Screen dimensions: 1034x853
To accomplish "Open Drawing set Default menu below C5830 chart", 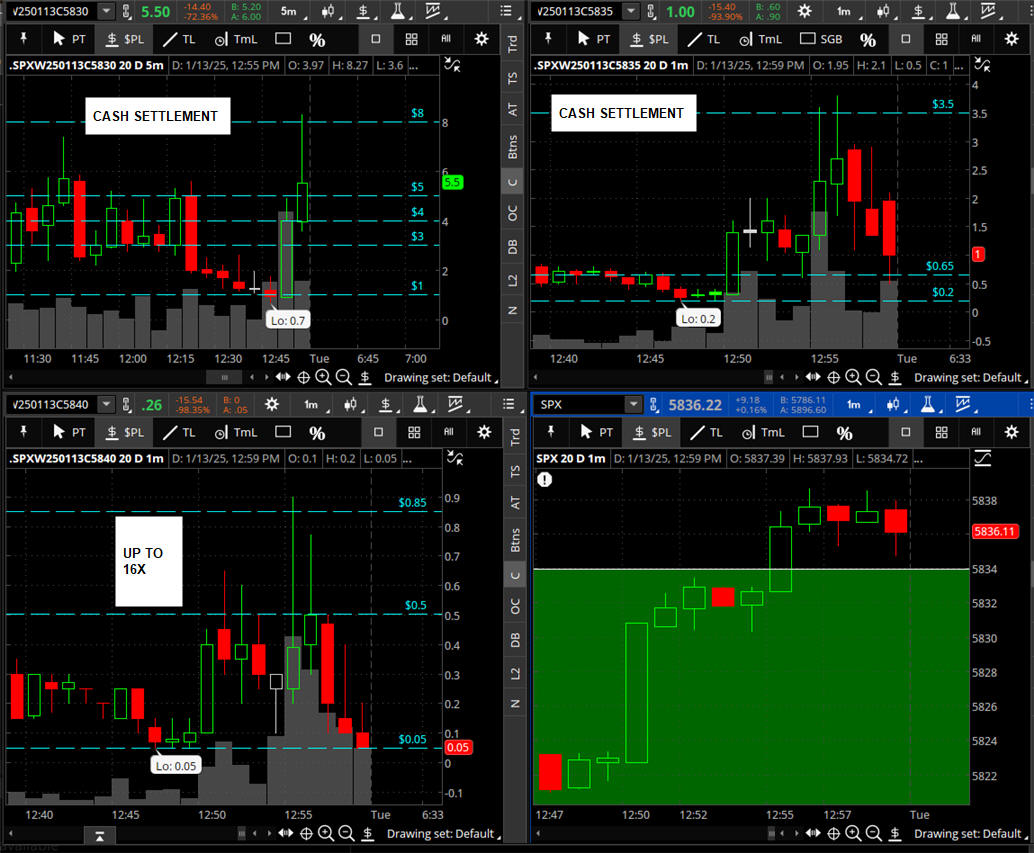I will 441,378.
